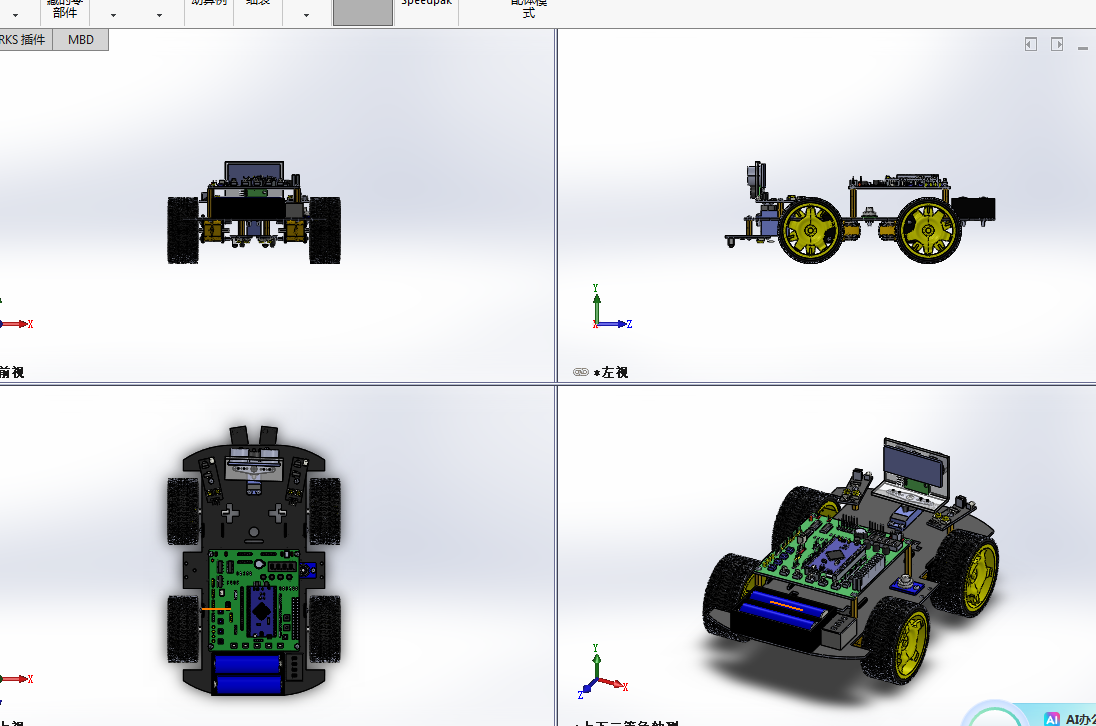The width and height of the screenshot is (1096, 726).
Task: Select the rear yellow wheel in left view
Action: point(928,230)
